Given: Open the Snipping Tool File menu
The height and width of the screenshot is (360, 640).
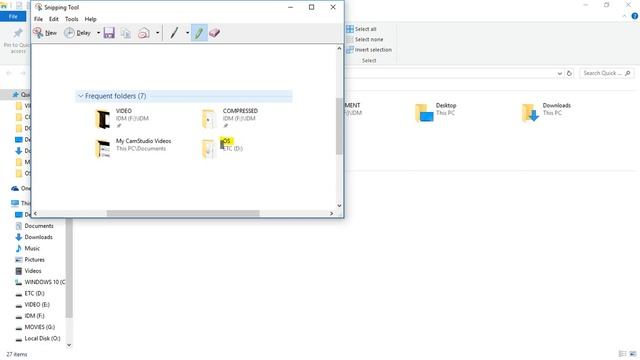Looking at the screenshot, I should tap(38, 19).
